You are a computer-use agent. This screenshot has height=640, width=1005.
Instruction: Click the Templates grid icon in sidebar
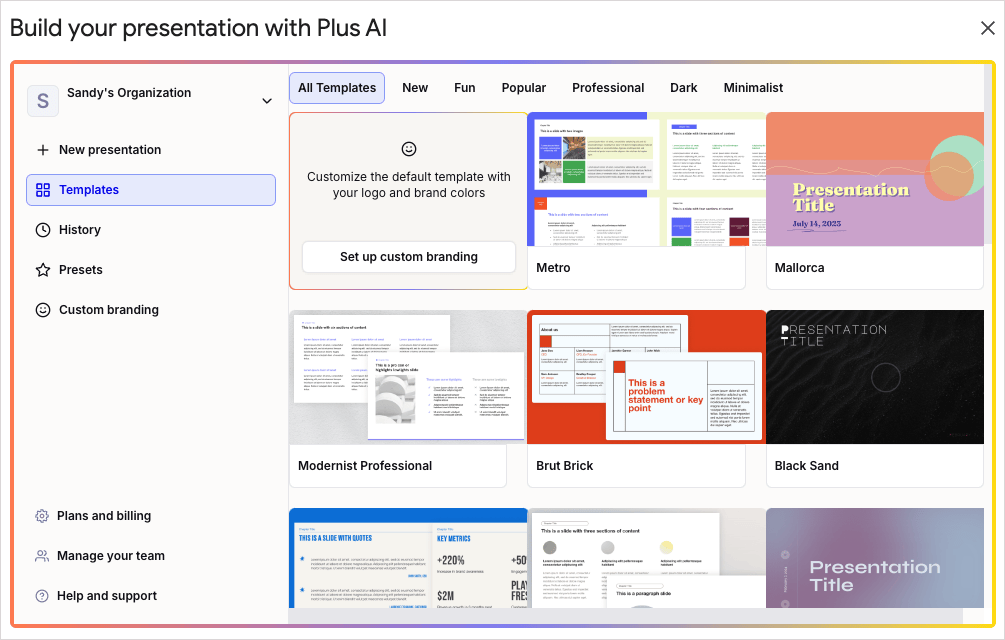tap(43, 190)
